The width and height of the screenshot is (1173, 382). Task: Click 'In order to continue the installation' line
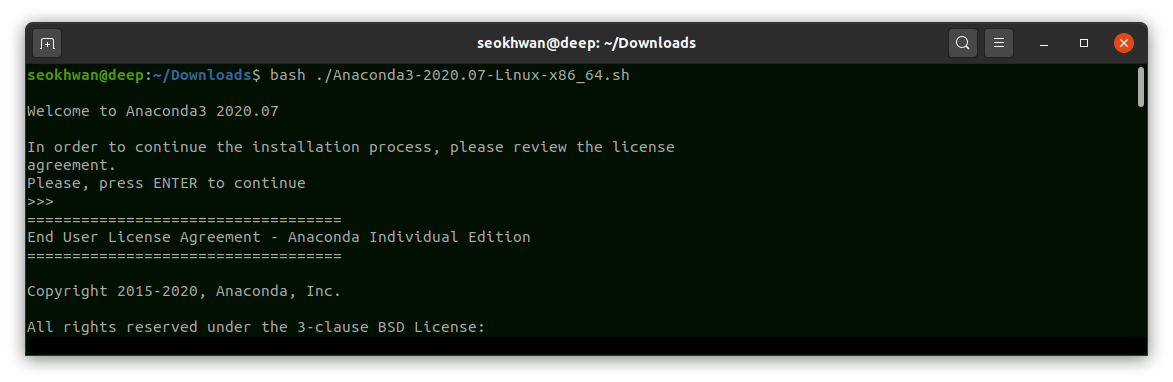tap(351, 147)
